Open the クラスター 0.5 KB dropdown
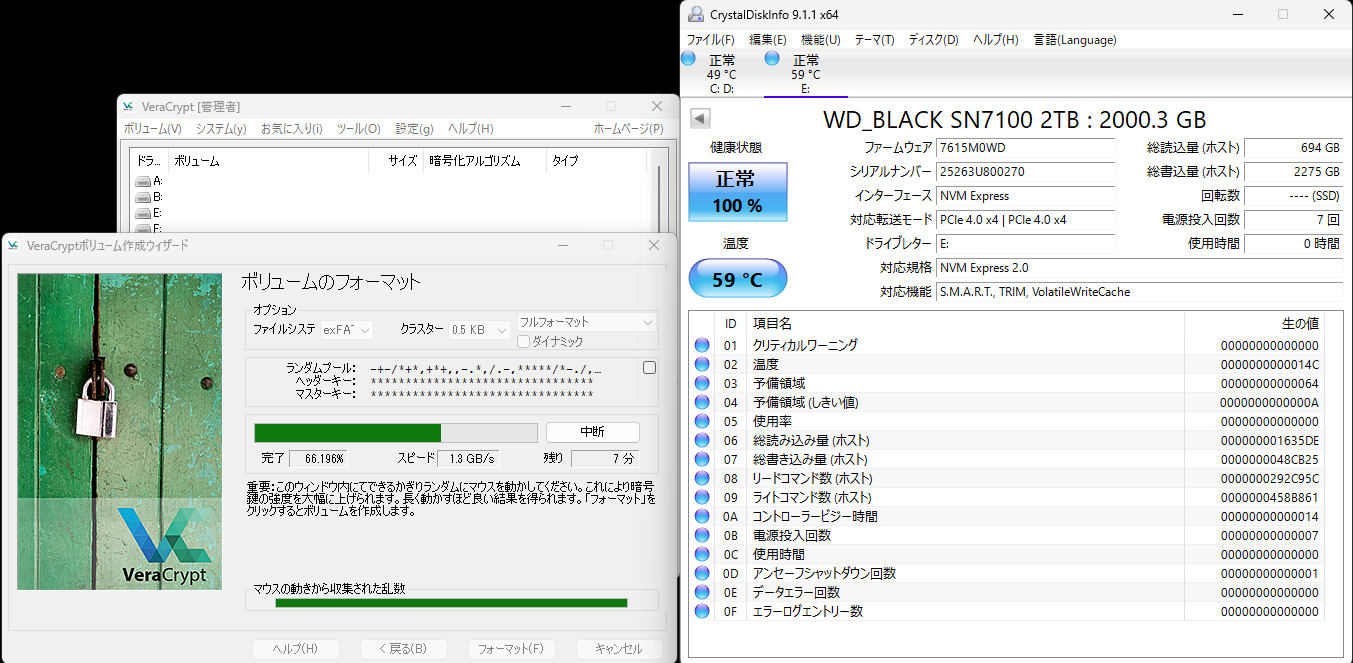This screenshot has width=1353, height=663. pyautogui.click(x=480, y=329)
